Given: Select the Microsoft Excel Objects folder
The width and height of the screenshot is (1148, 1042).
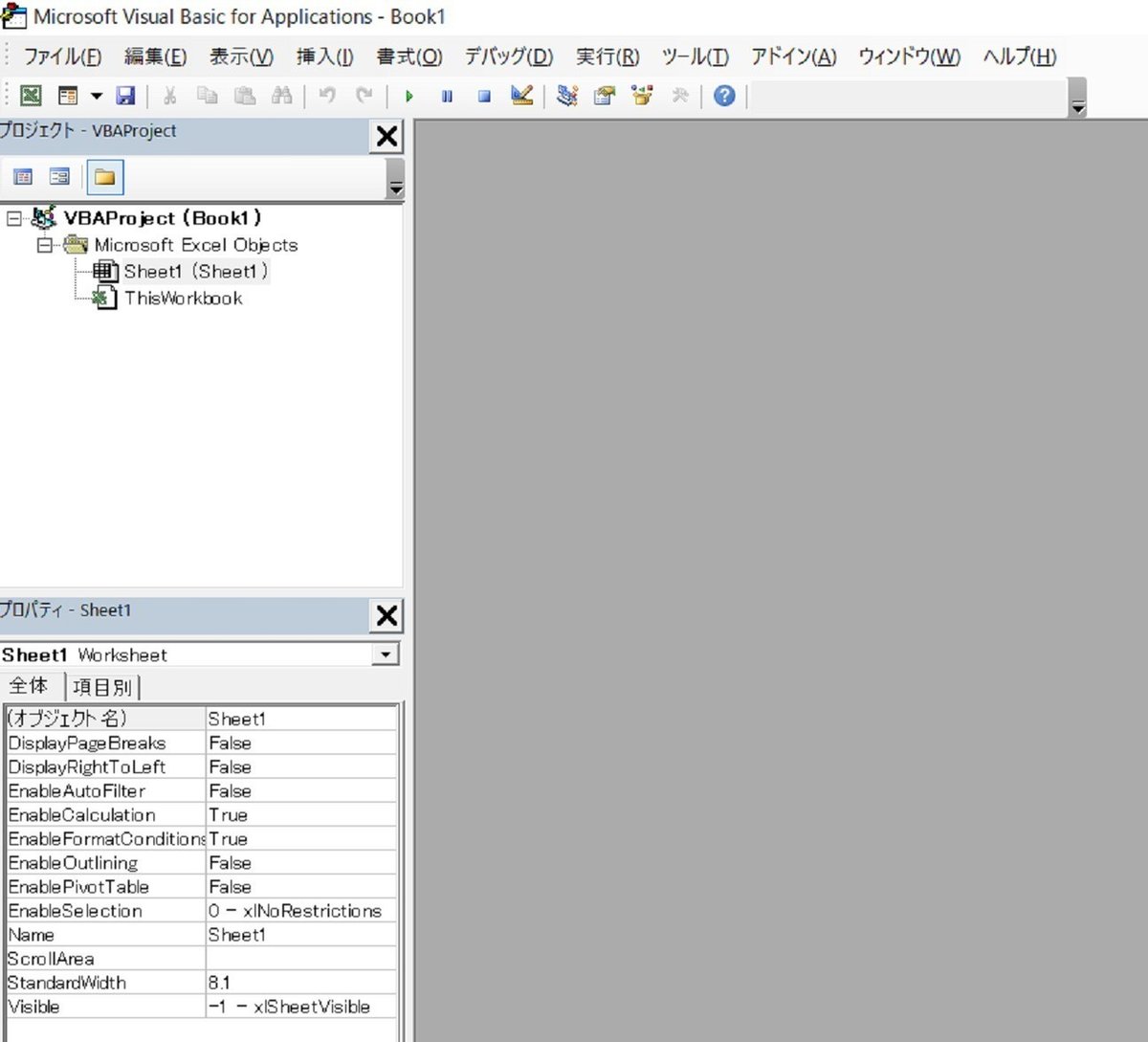Looking at the screenshot, I should pyautogui.click(x=195, y=245).
